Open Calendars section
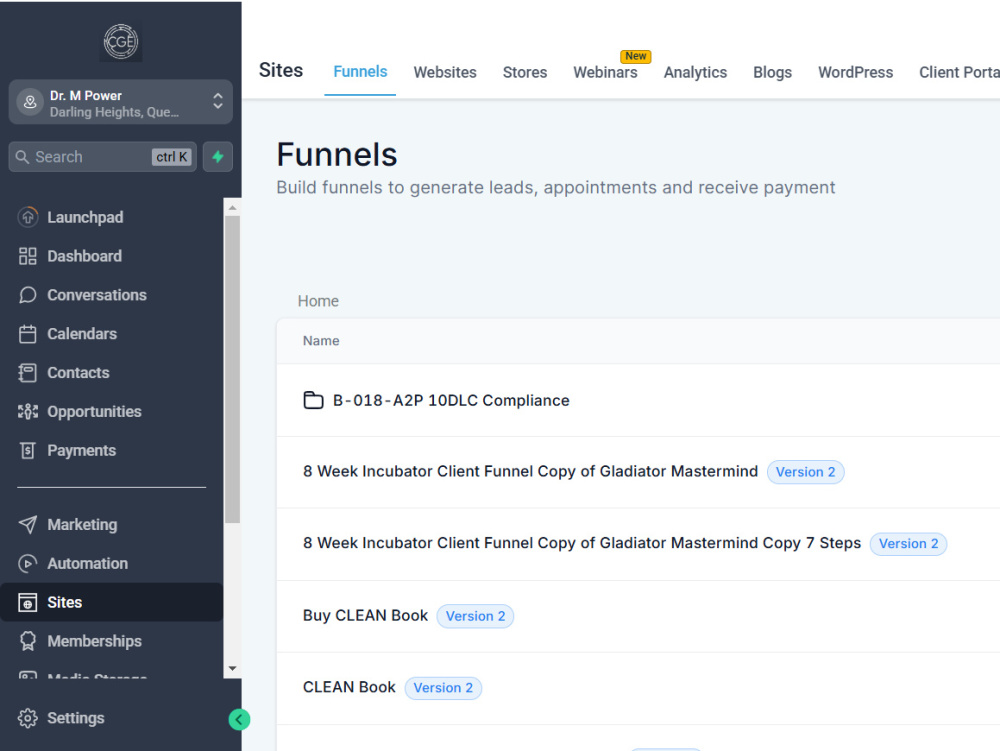1000x751 pixels. 82,334
